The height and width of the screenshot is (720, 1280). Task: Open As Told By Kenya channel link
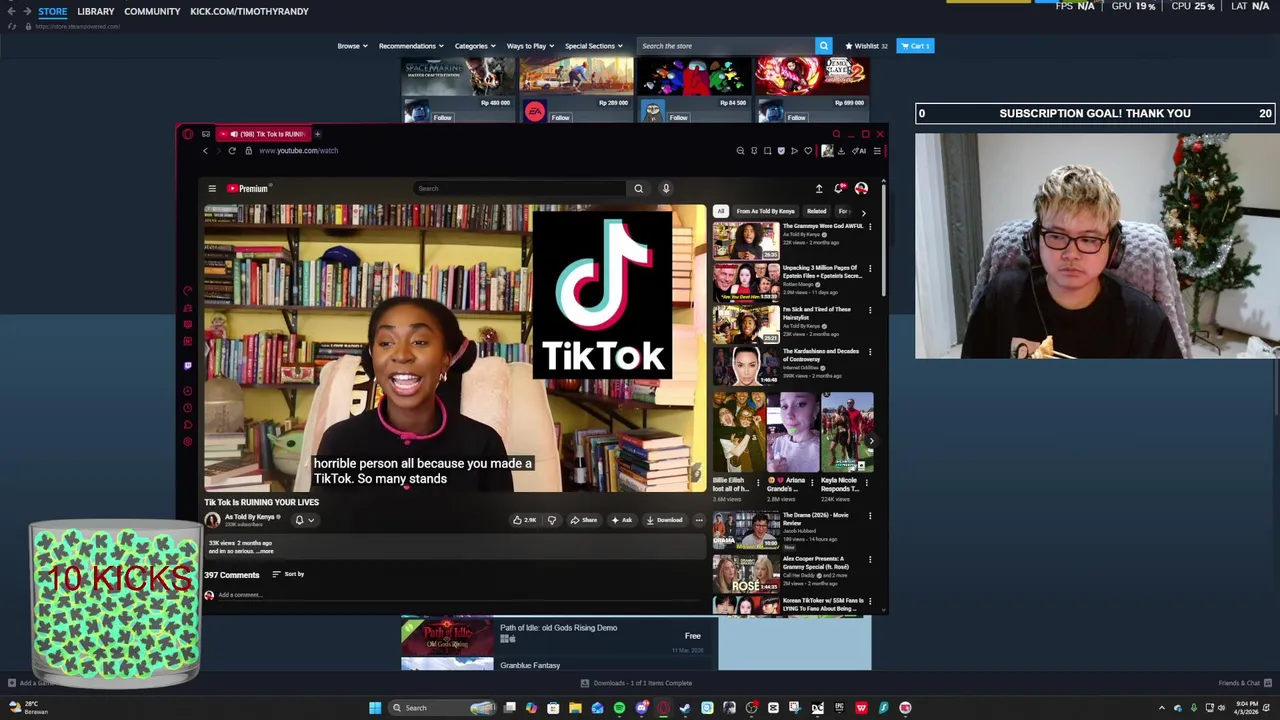click(249, 517)
